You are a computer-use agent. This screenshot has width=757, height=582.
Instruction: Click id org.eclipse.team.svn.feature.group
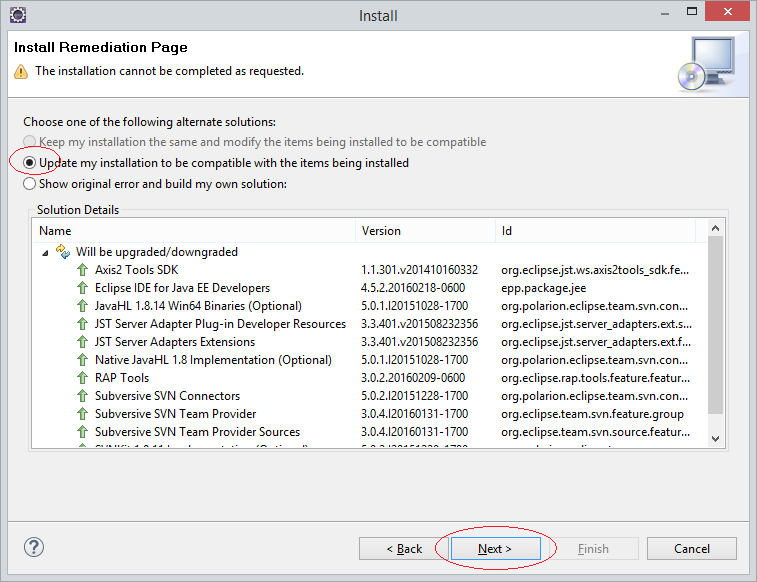(x=592, y=414)
